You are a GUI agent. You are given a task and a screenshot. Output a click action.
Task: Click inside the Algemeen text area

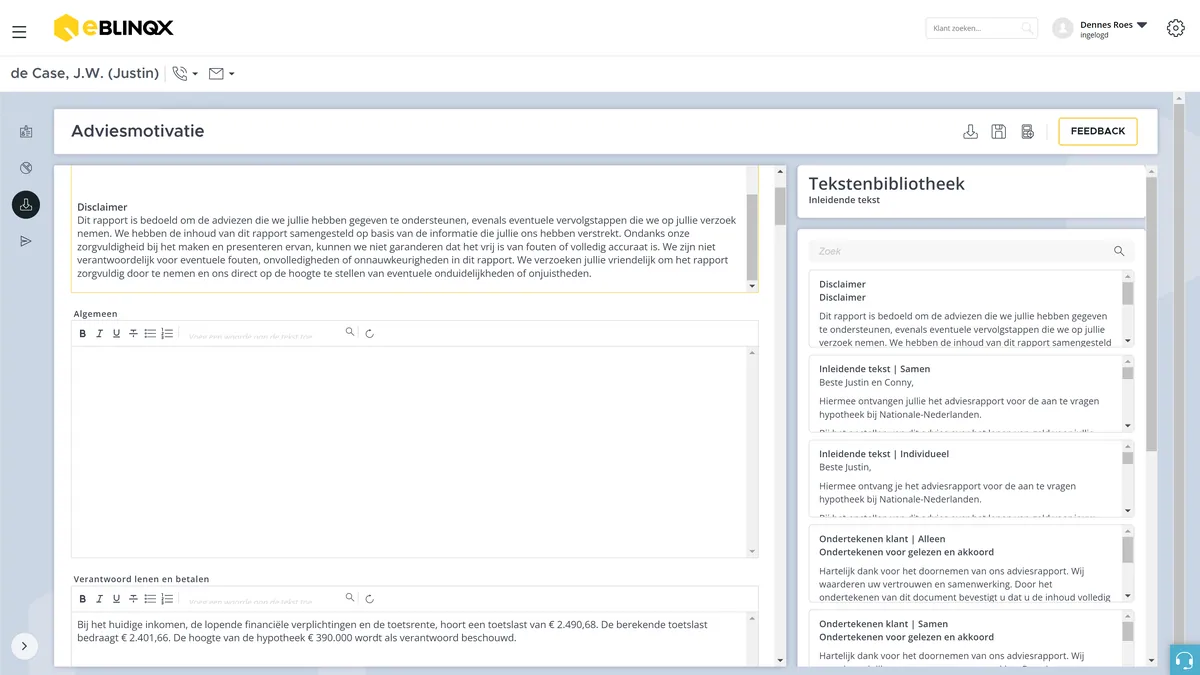[409, 451]
